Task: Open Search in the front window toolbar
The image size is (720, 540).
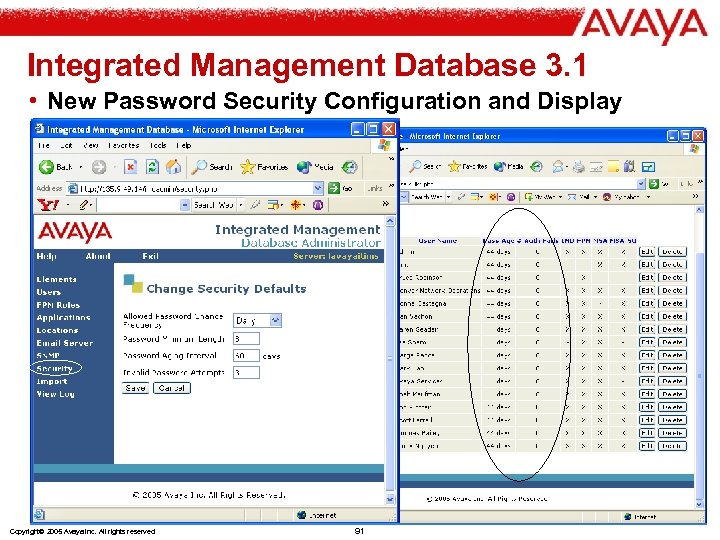Action: pyautogui.click(x=212, y=167)
